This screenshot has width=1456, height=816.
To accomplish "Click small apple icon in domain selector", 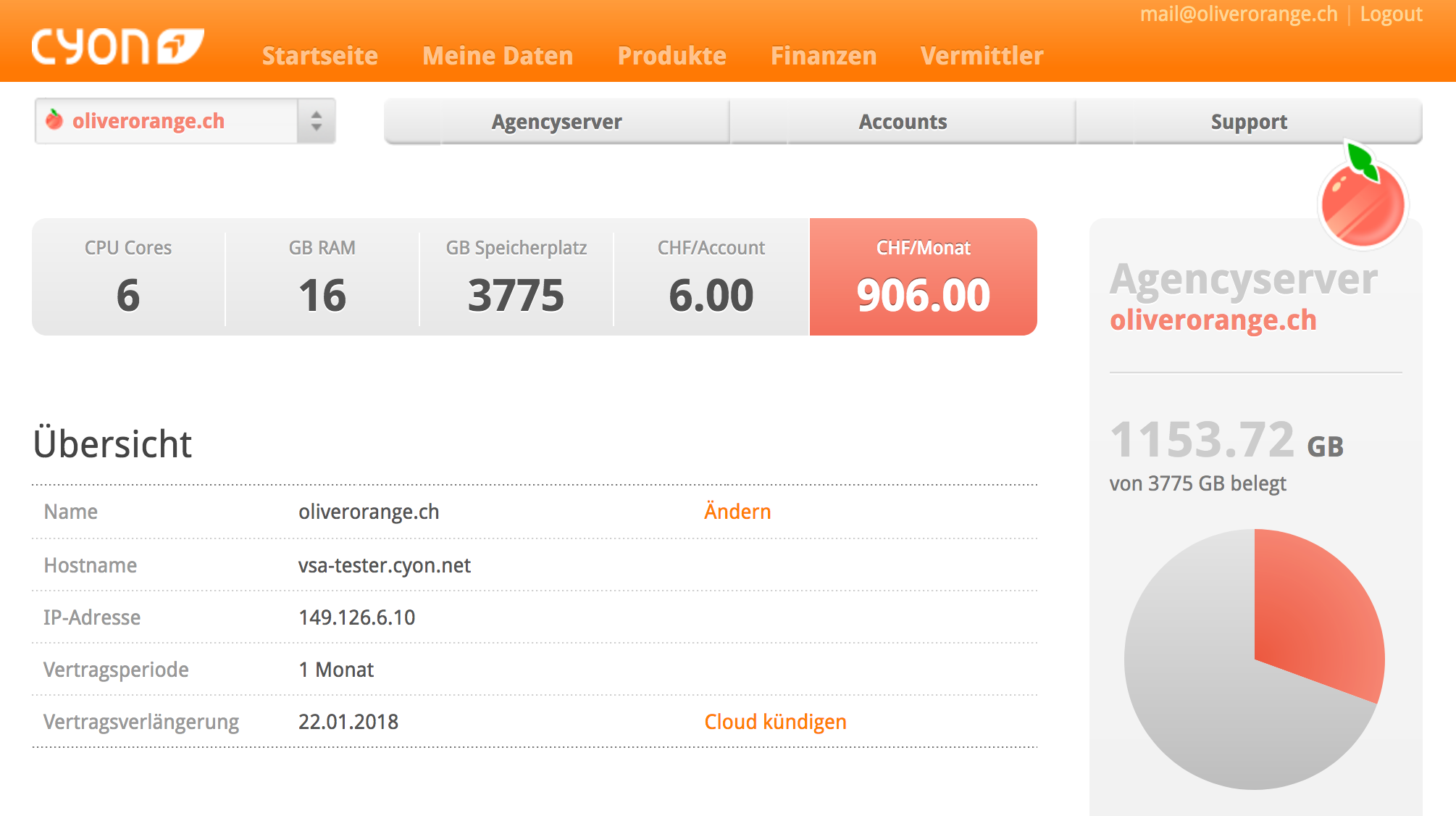I will click(54, 120).
